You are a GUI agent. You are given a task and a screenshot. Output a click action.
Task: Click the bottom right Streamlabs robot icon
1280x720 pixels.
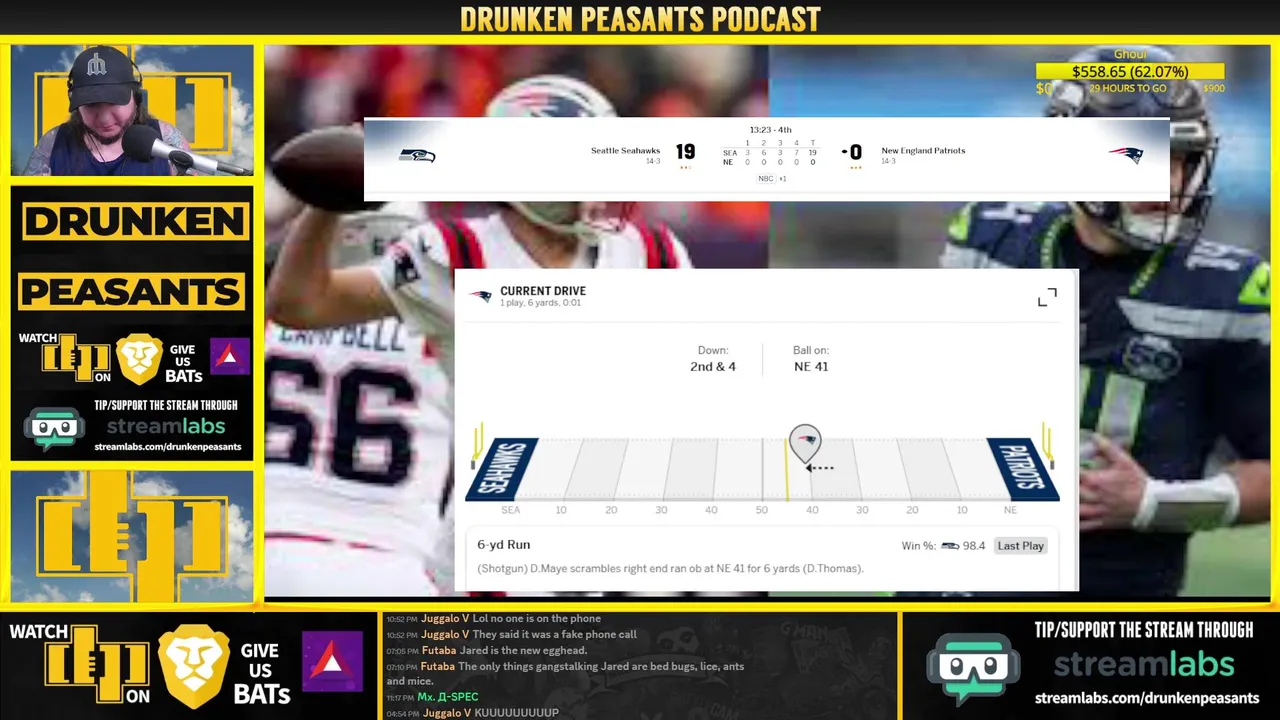pos(972,669)
